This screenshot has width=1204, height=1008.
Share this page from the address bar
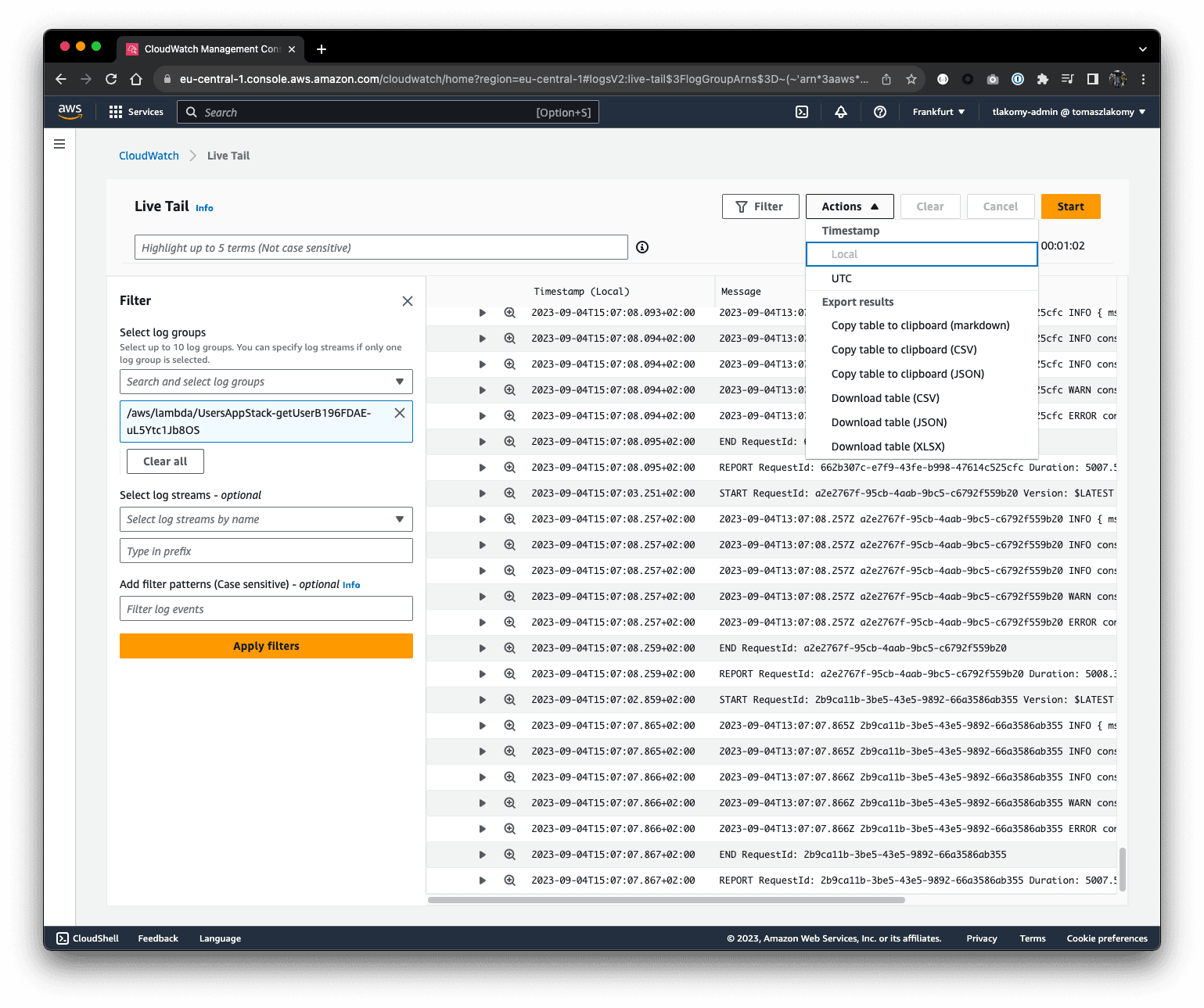tap(886, 79)
